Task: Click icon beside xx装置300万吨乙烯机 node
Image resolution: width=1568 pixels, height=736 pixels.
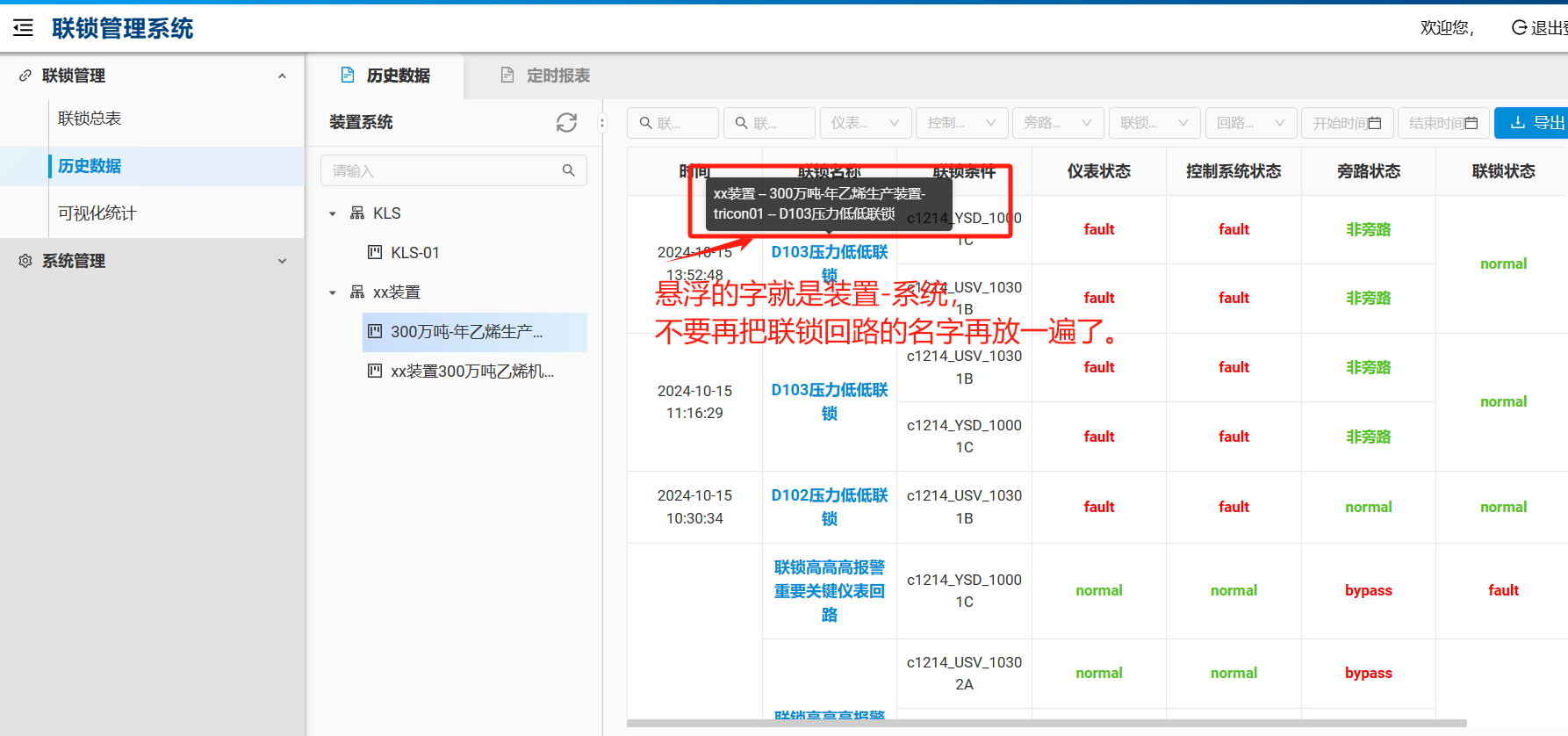Action: pyautogui.click(x=375, y=372)
